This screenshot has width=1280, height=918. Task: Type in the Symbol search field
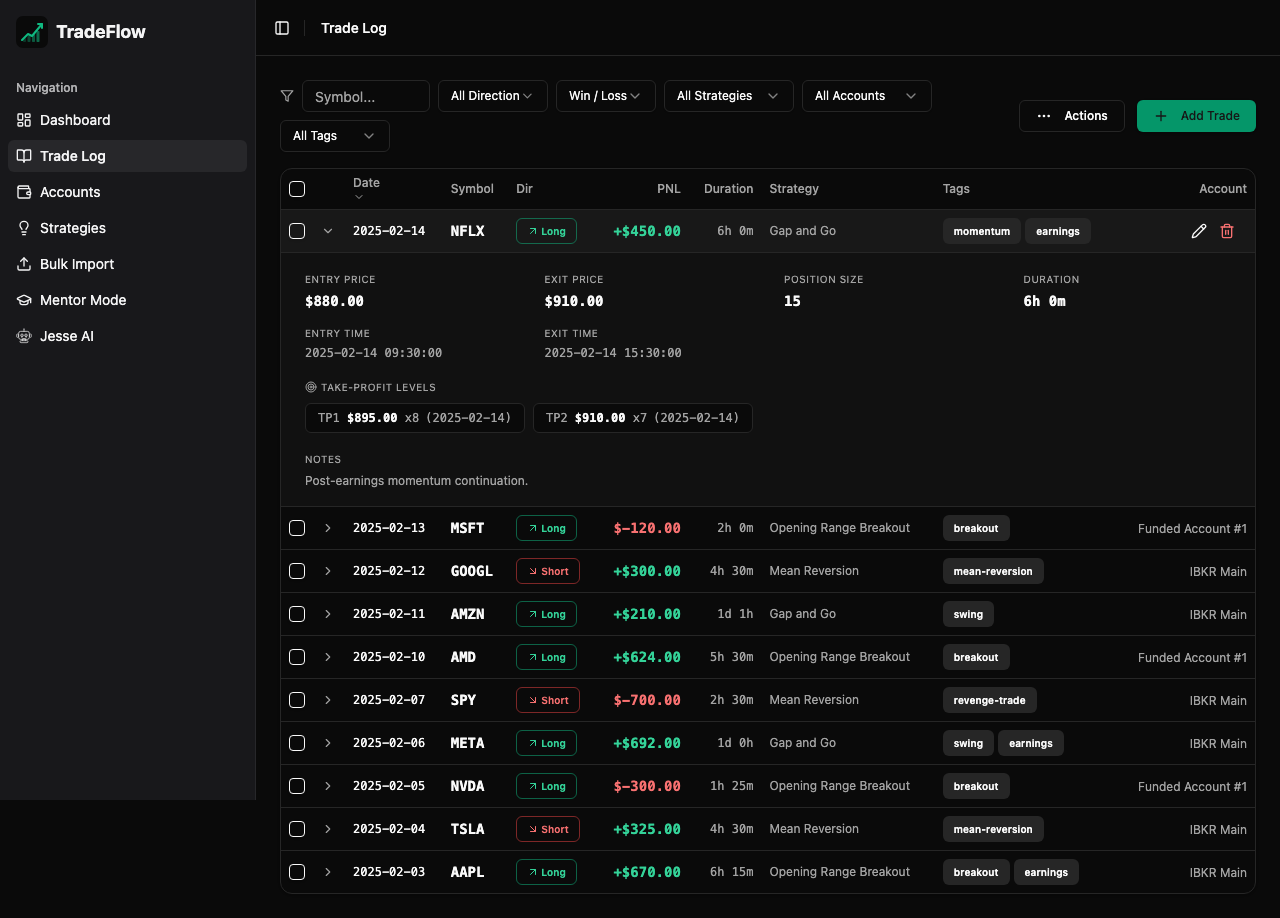[365, 95]
